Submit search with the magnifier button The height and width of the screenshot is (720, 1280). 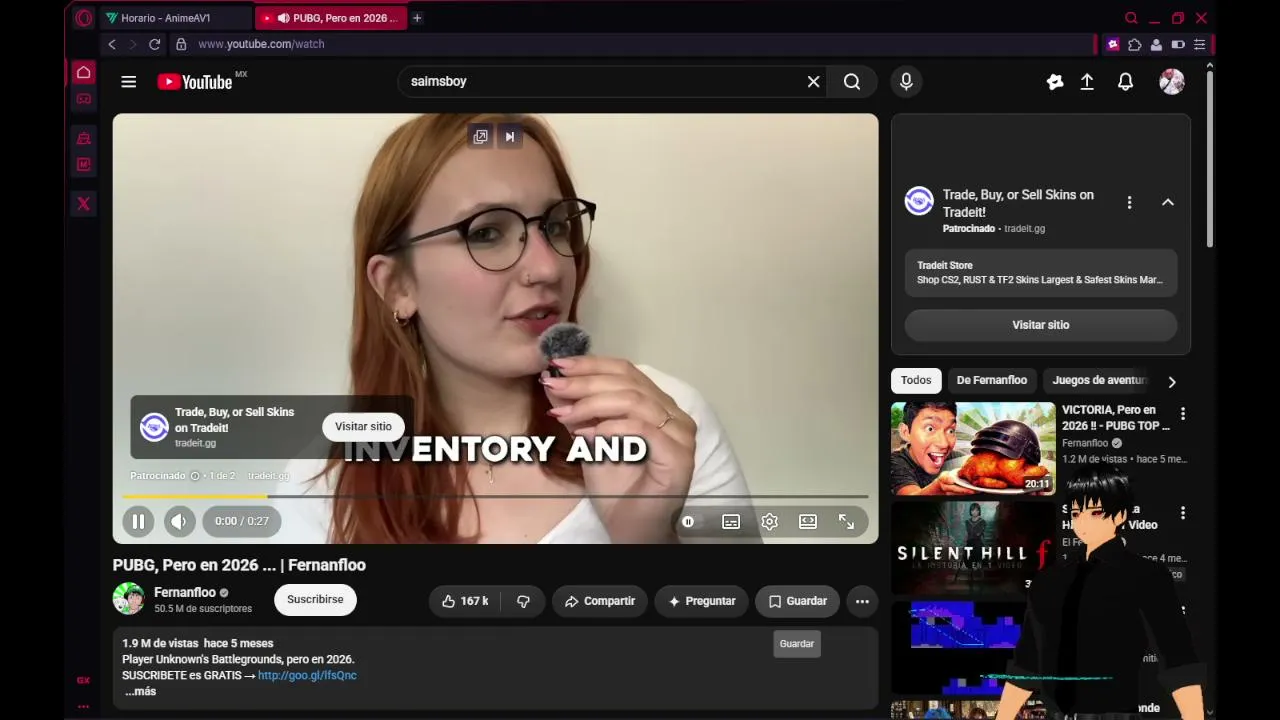tap(852, 82)
